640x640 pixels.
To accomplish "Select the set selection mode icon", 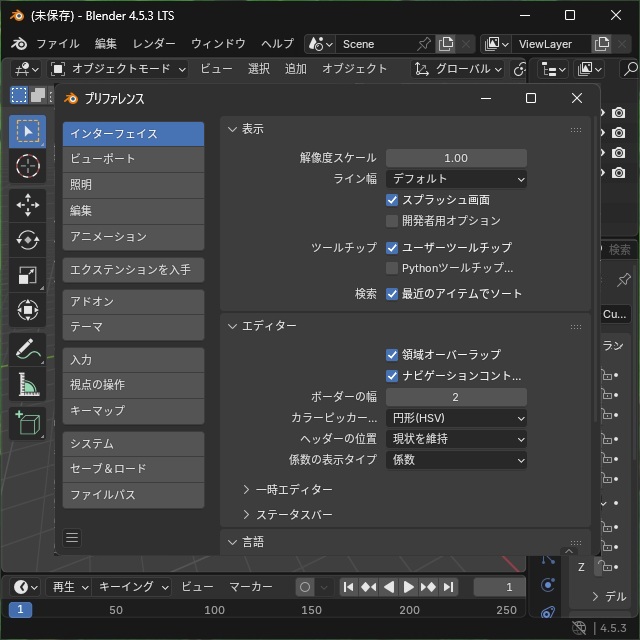I will 19,95.
